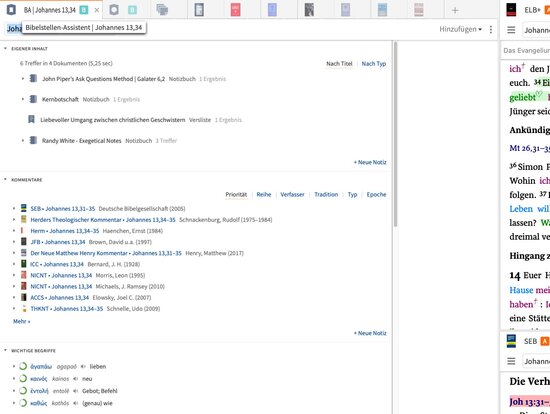This screenshot has width=550, height=414.
Task: Expand the ICC commentary row
Action: click(14, 264)
